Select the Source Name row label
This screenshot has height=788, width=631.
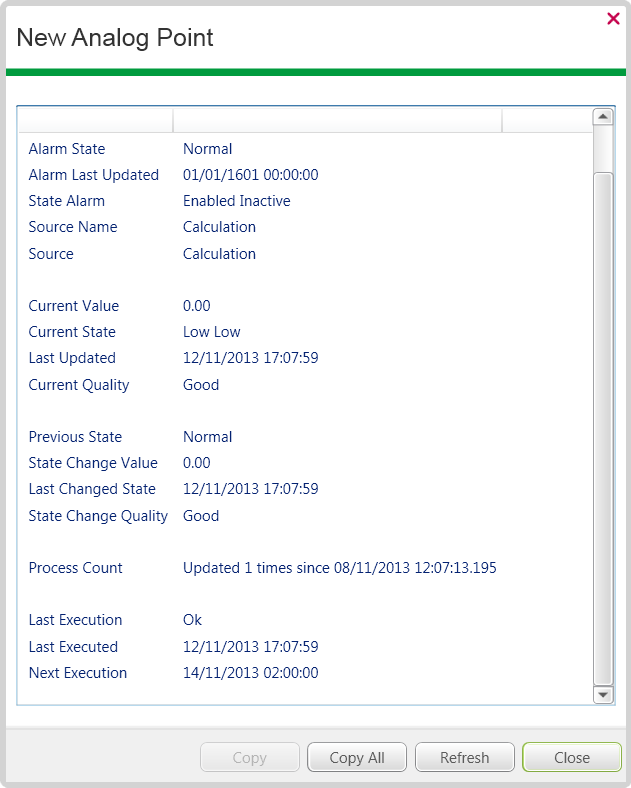point(73,227)
